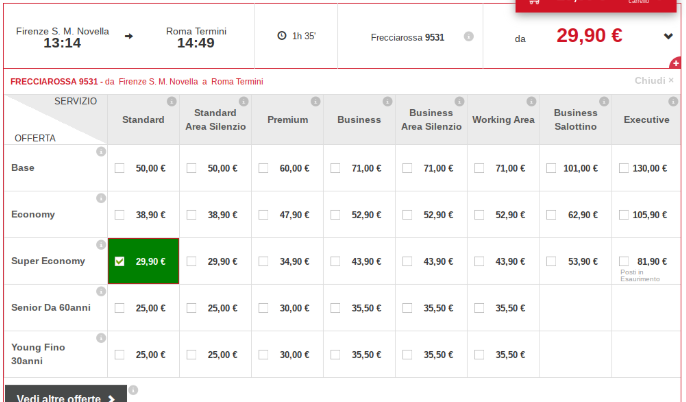Click clock icon by 1h 35' duration
Viewport: 686px width, 402px height.
point(282,36)
